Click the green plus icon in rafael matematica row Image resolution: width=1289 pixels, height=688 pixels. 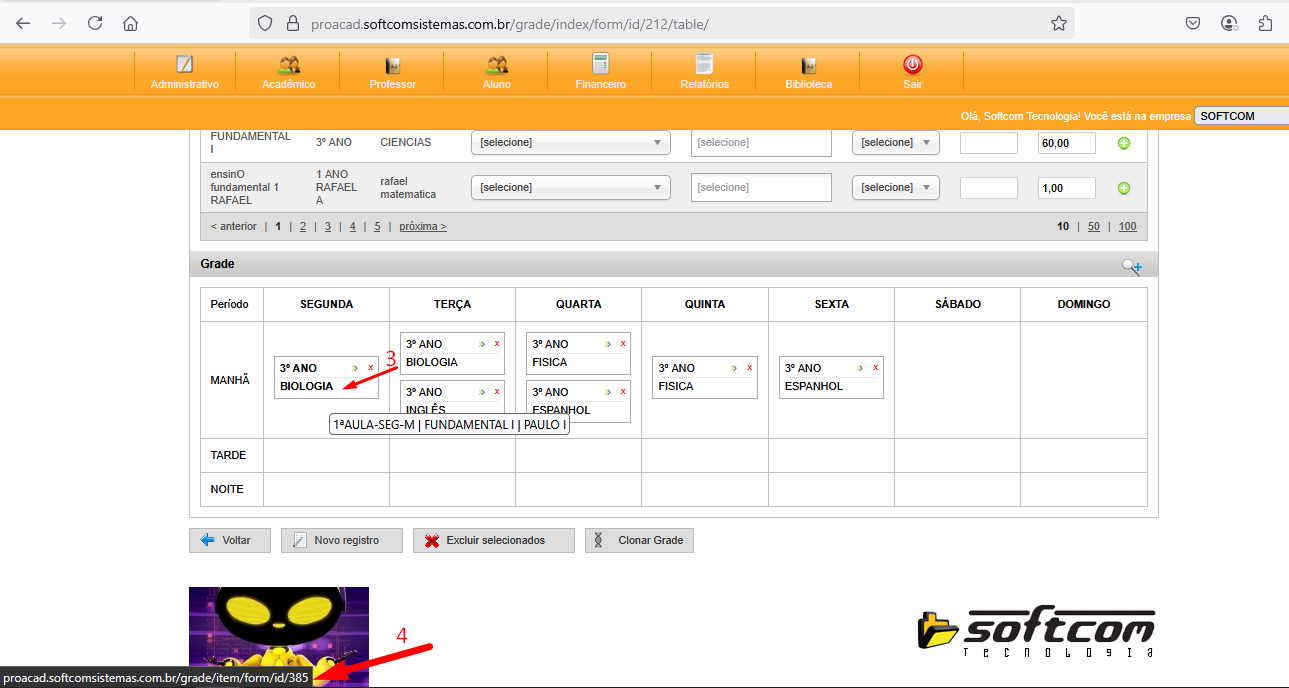coord(1123,188)
